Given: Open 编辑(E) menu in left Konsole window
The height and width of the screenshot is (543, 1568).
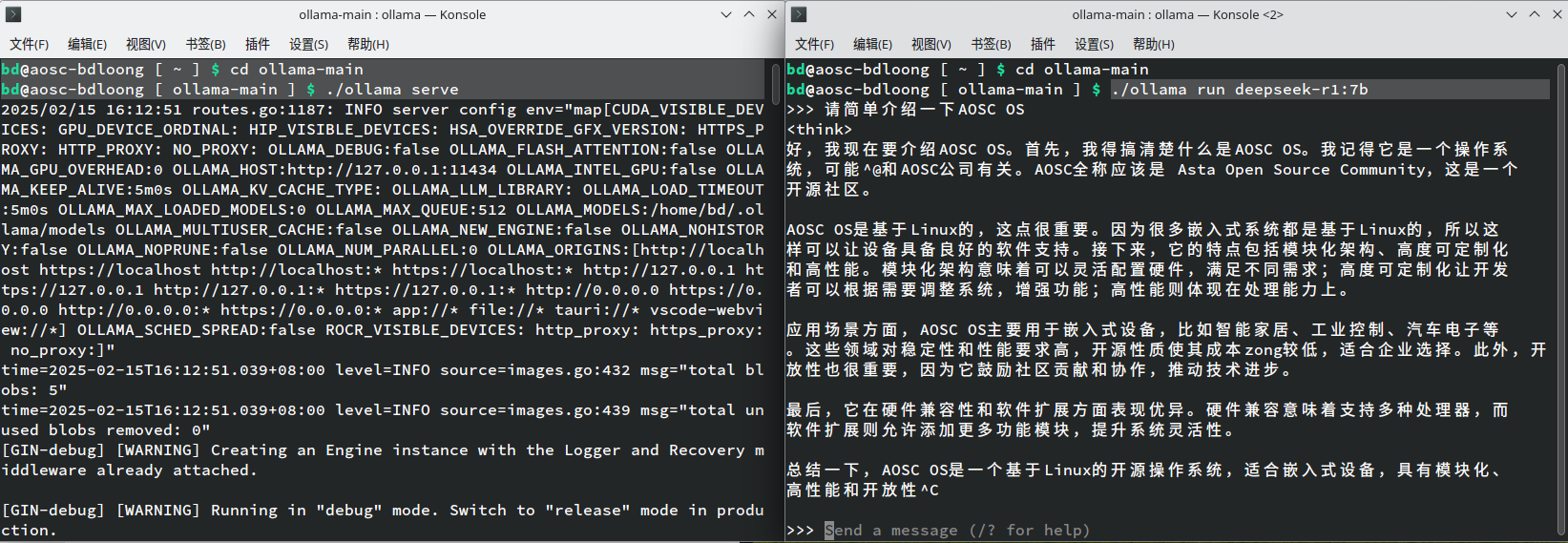Looking at the screenshot, I should click(x=87, y=44).
